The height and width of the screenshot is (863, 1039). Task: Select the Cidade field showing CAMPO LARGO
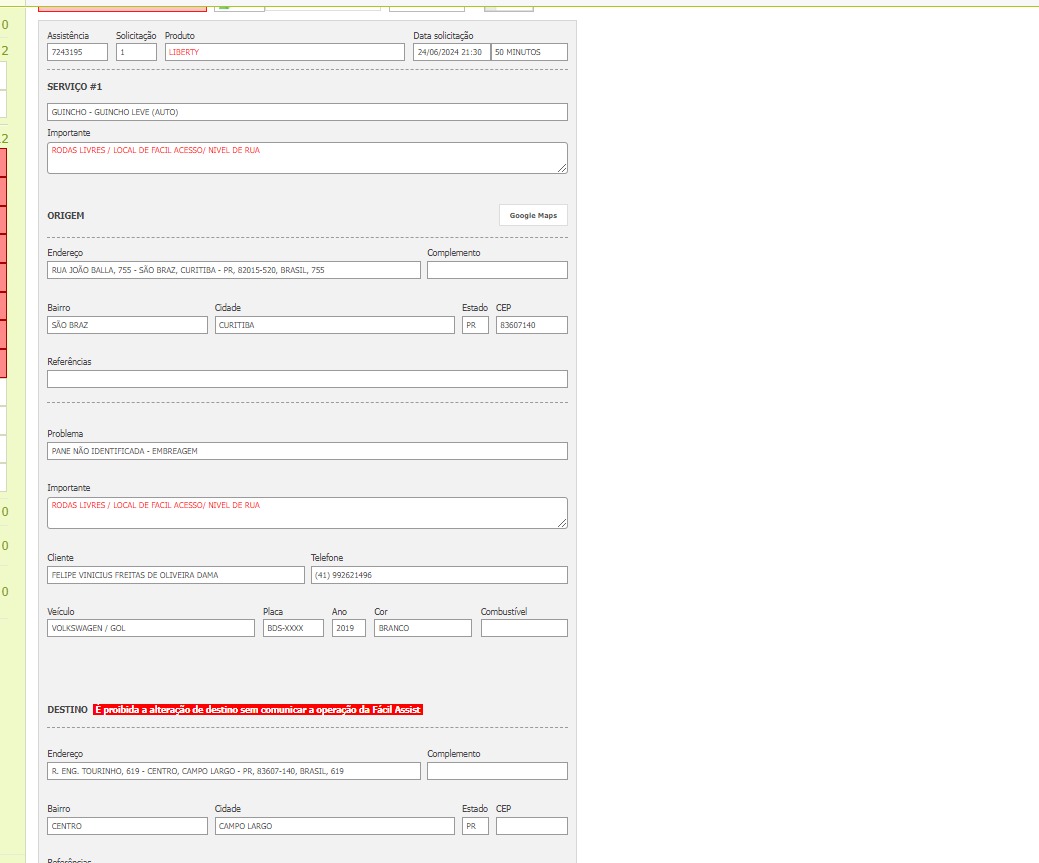335,826
